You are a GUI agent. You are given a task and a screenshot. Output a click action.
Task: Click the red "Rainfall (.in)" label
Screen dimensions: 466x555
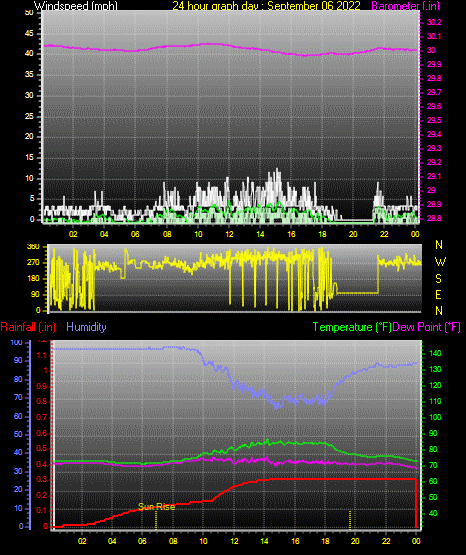[x=28, y=327]
